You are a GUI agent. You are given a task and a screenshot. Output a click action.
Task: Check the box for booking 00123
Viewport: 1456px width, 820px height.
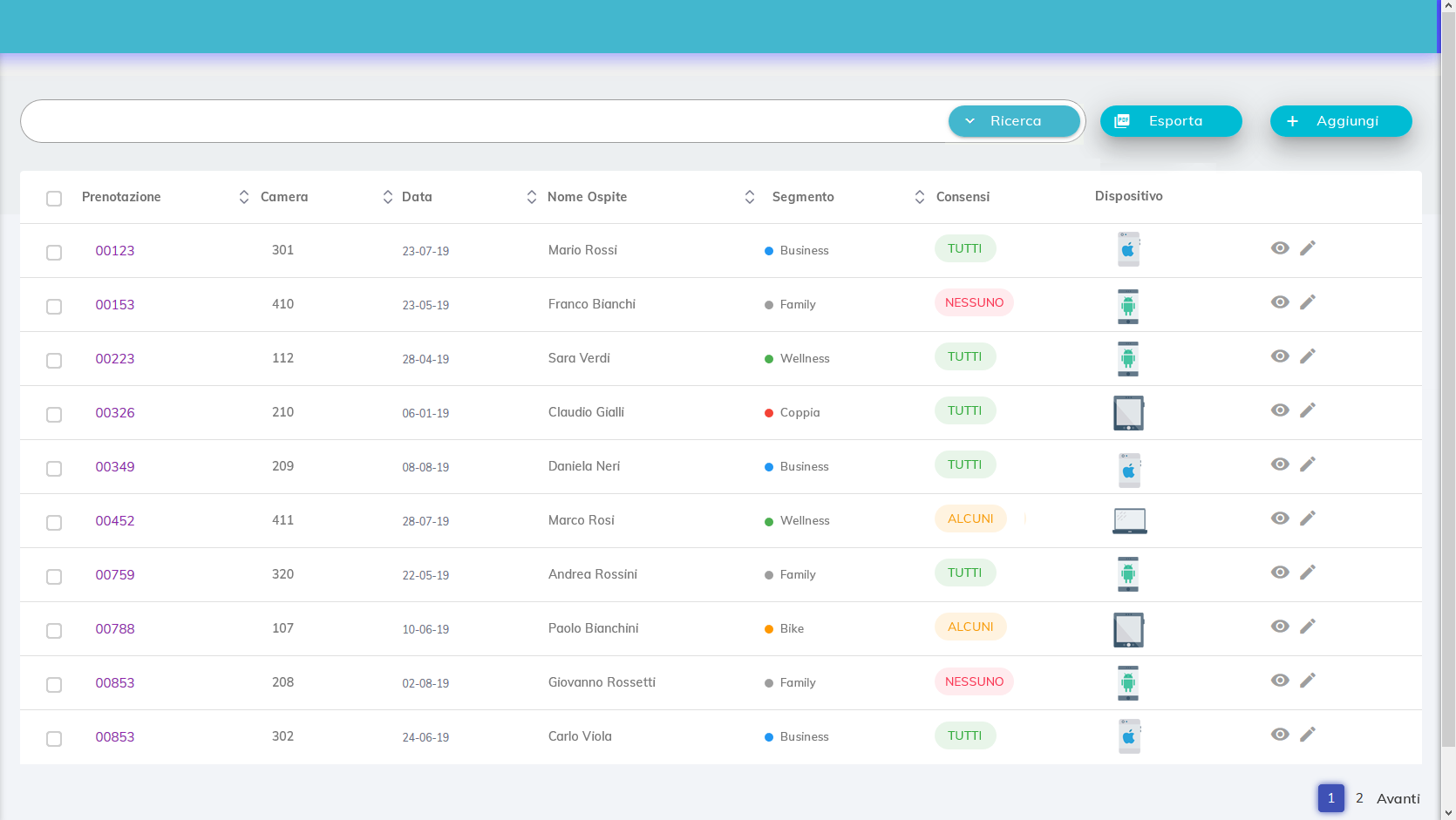click(54, 253)
